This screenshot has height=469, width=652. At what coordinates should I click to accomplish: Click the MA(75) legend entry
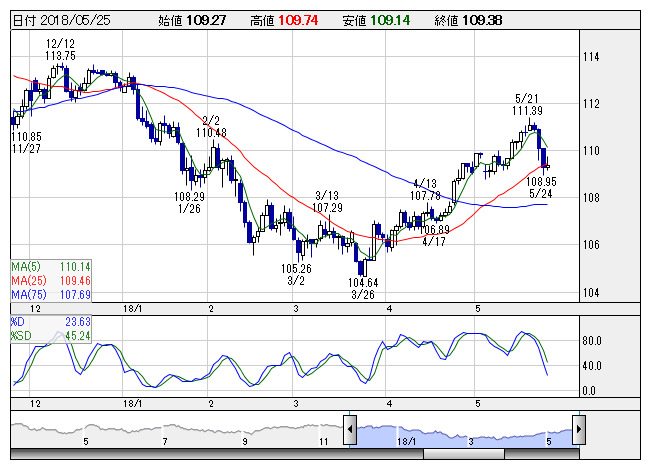[x=51, y=294]
